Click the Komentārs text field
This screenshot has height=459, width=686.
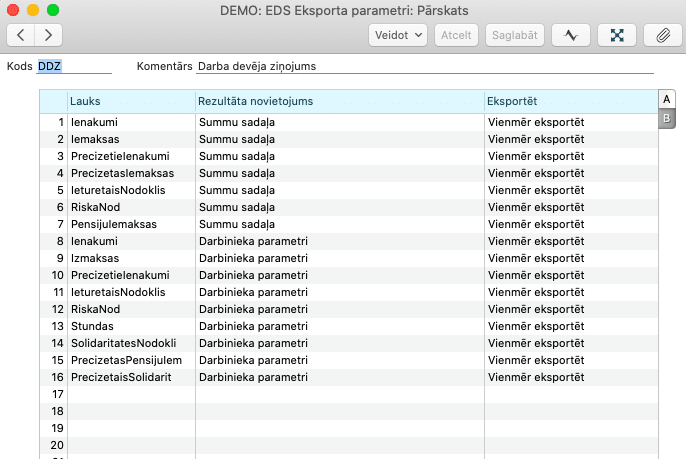tap(424, 66)
